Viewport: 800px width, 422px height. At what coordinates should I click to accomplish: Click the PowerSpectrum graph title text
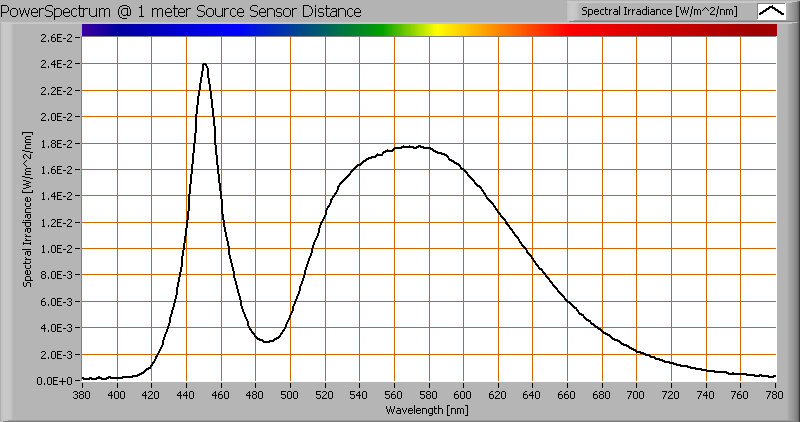[x=183, y=11]
